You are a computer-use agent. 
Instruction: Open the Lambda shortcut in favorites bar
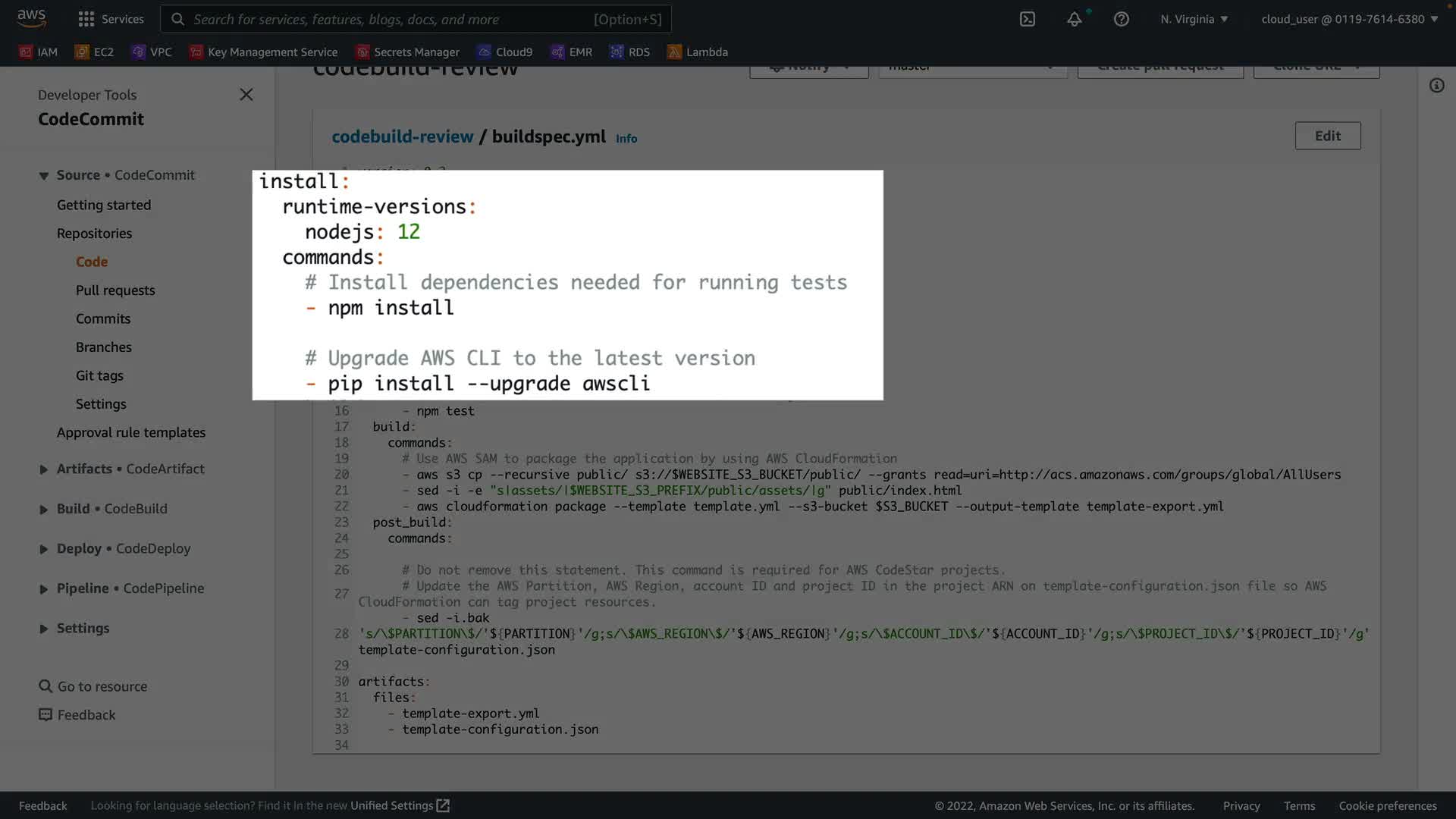click(697, 52)
